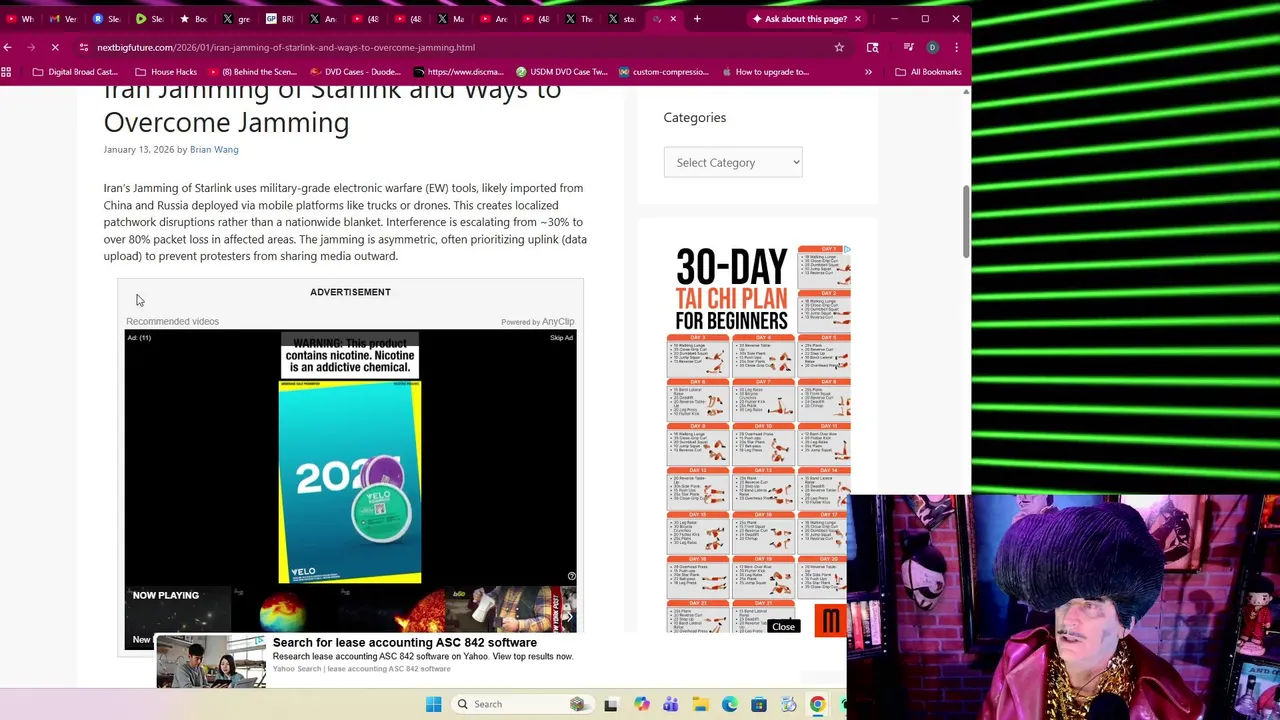The height and width of the screenshot is (720, 1280).
Task: Open Microsoft Teams from the taskbar
Action: (x=670, y=705)
